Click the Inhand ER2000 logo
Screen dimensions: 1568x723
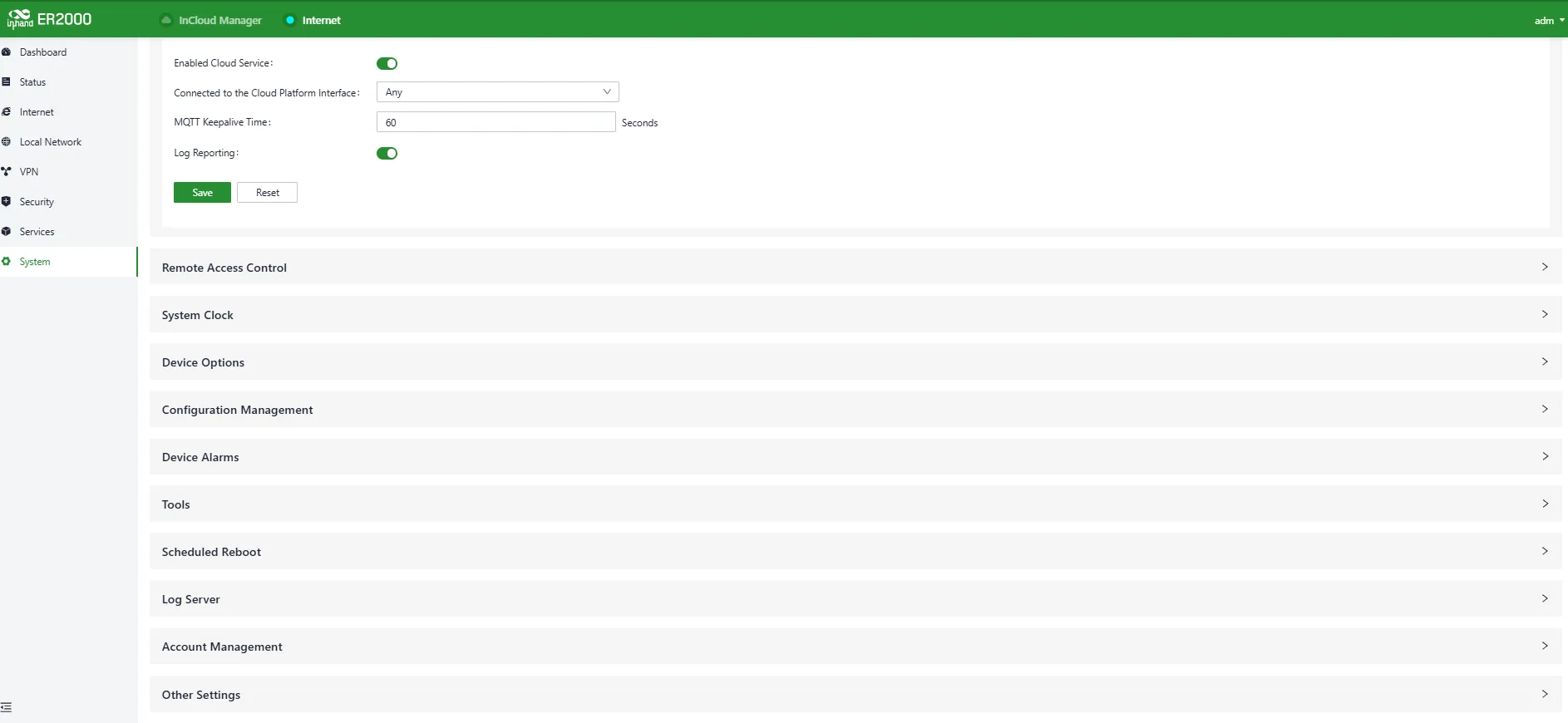coord(49,19)
